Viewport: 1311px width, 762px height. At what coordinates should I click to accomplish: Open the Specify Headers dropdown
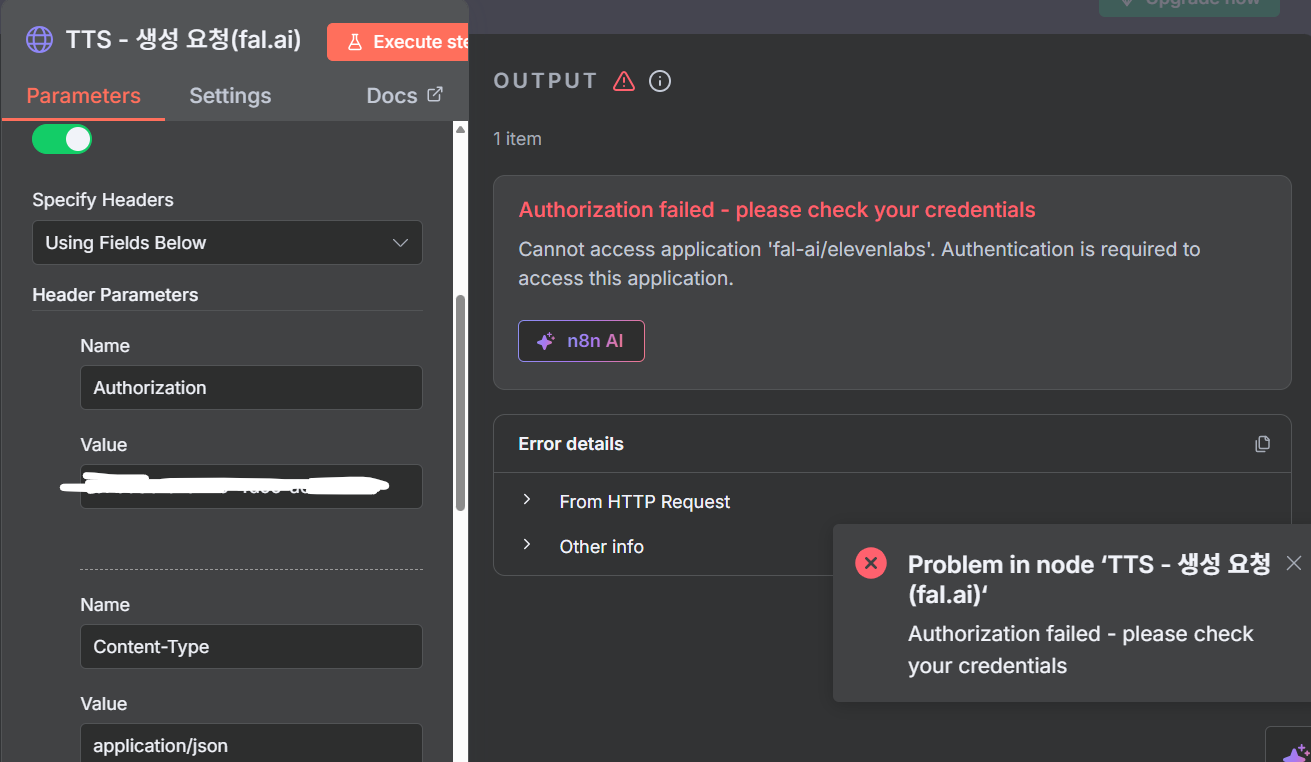(x=227, y=243)
